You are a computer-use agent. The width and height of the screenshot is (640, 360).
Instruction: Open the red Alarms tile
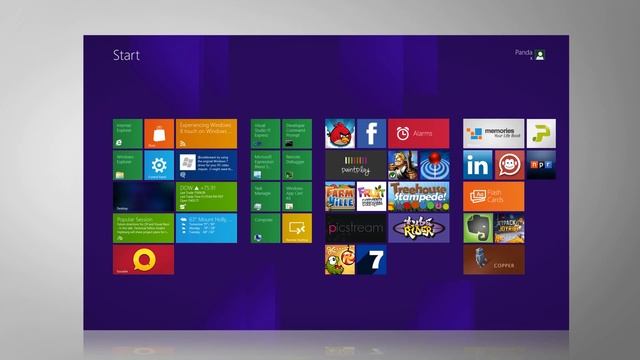click(x=419, y=133)
